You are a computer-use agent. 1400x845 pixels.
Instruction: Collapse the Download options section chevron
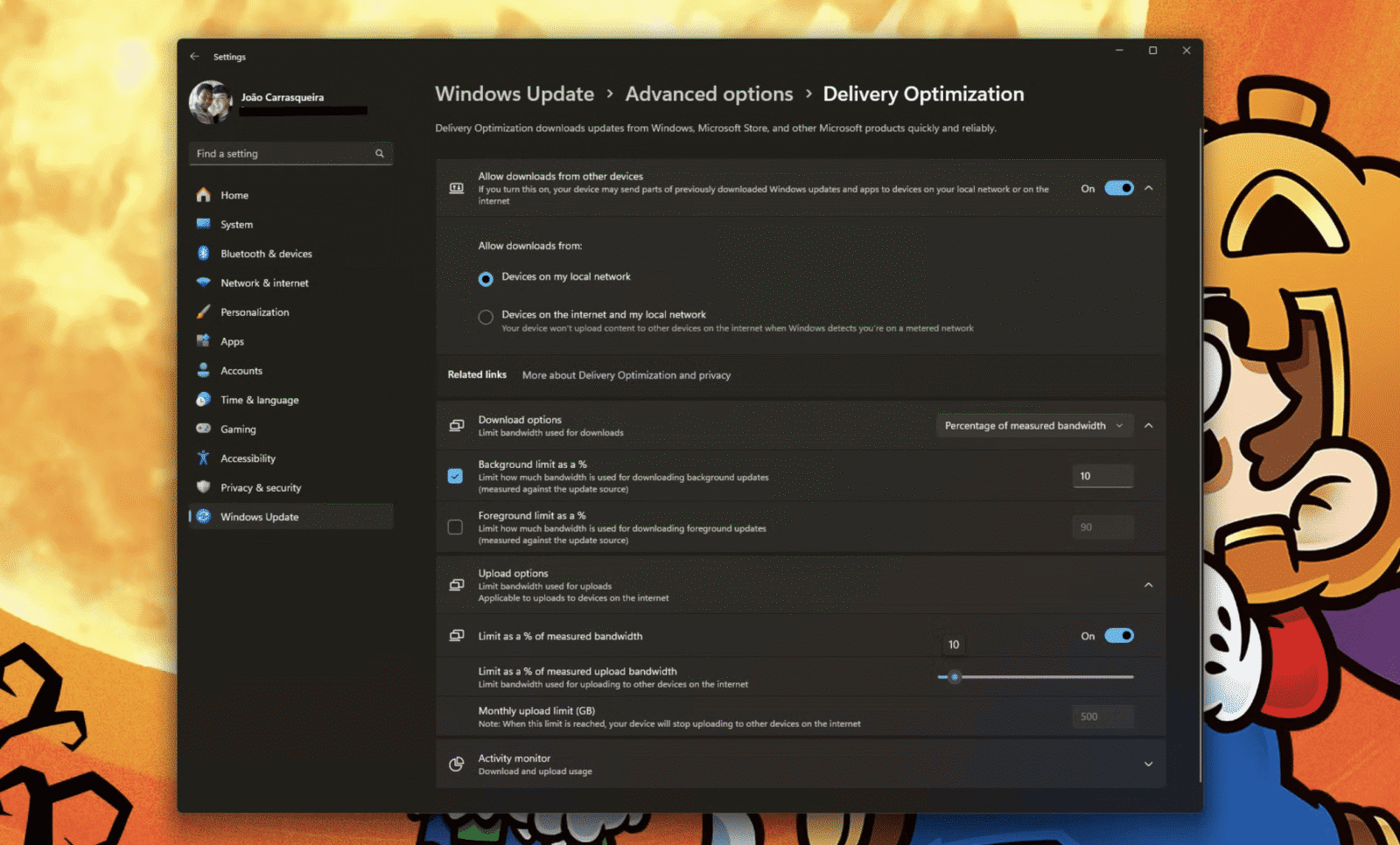pyautogui.click(x=1149, y=426)
